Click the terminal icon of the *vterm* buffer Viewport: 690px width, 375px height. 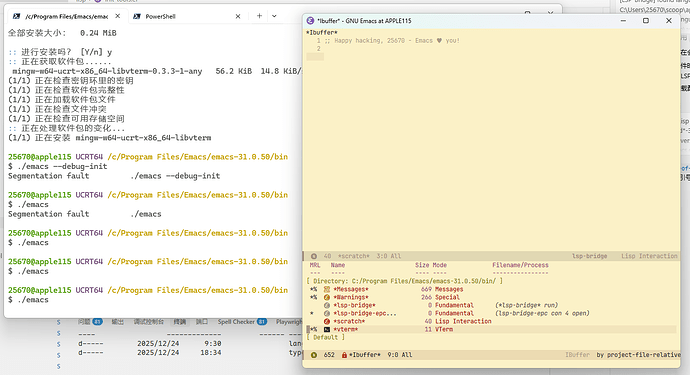[327, 329]
